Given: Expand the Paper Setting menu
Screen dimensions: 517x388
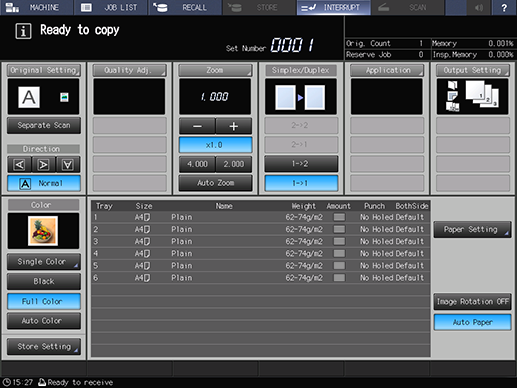Looking at the screenshot, I should point(472,229).
